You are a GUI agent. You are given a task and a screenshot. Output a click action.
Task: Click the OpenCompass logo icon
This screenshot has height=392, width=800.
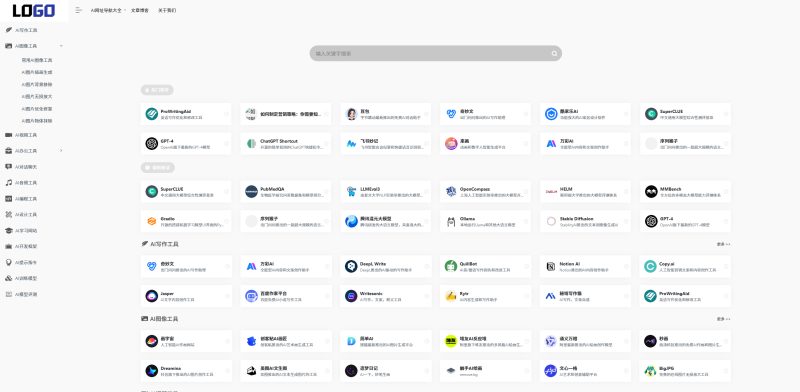click(x=451, y=191)
